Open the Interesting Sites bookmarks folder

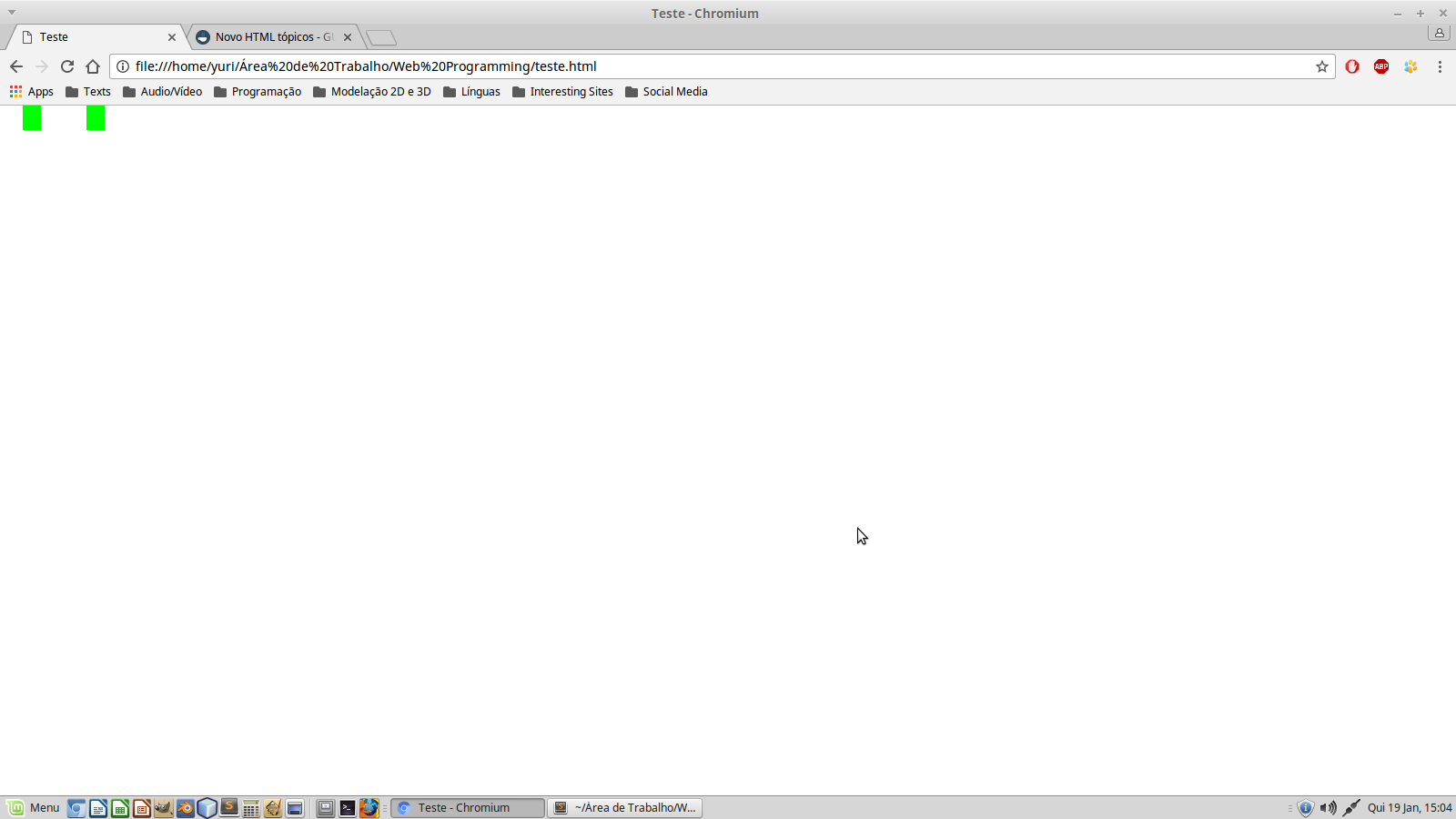[562, 92]
